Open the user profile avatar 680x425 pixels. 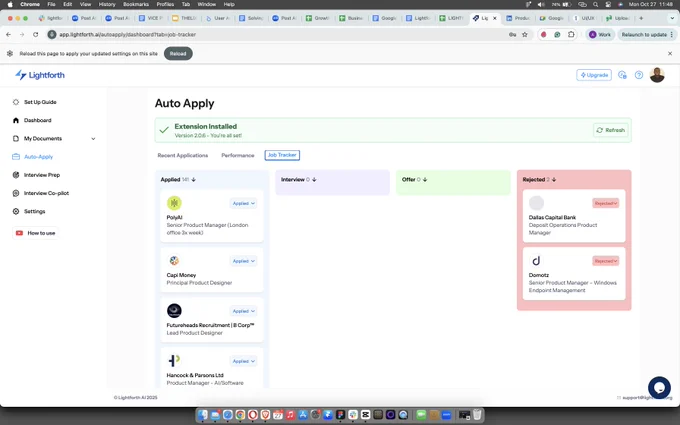tap(657, 75)
